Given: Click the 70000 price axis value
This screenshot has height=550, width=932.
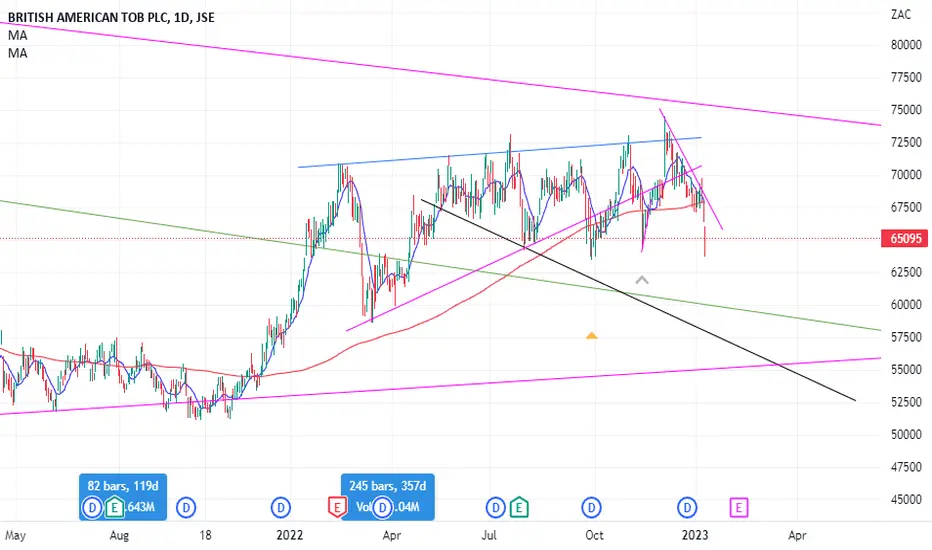Looking at the screenshot, I should [906, 175].
